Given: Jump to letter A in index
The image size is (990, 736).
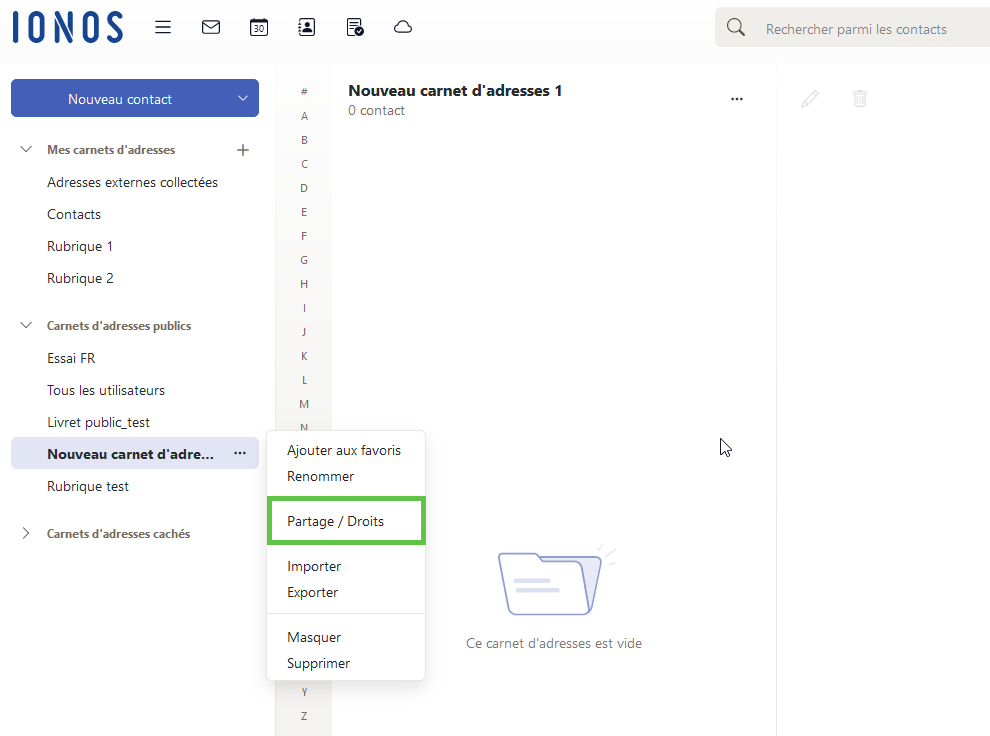Looking at the screenshot, I should tap(304, 116).
